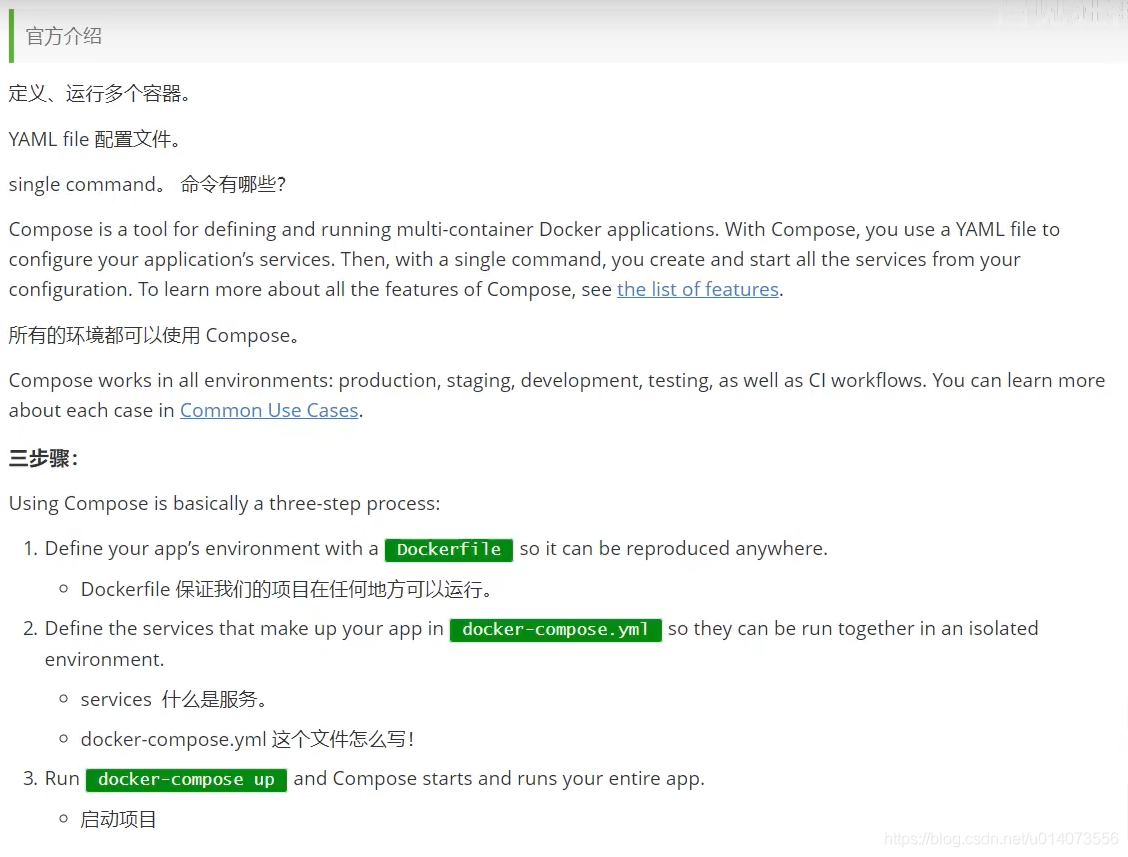Click the line 'YAML file 配置文件。'
1128x857 pixels.
pos(95,139)
